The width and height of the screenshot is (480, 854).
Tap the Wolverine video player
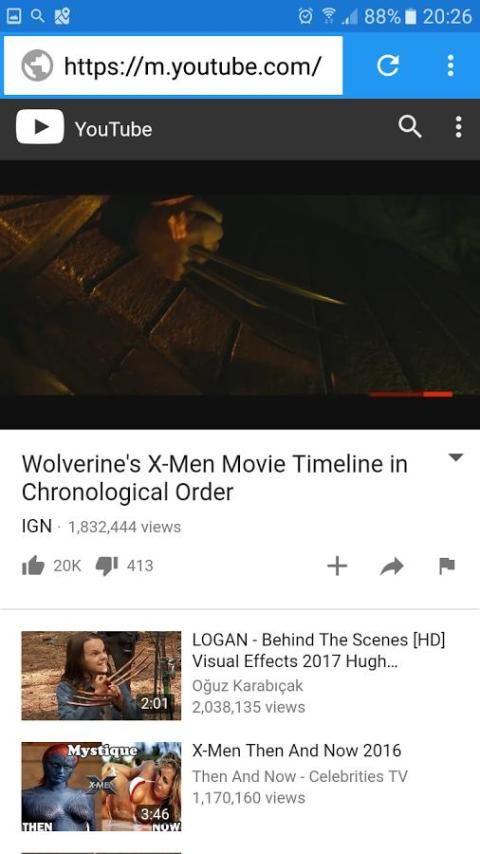pos(240,295)
